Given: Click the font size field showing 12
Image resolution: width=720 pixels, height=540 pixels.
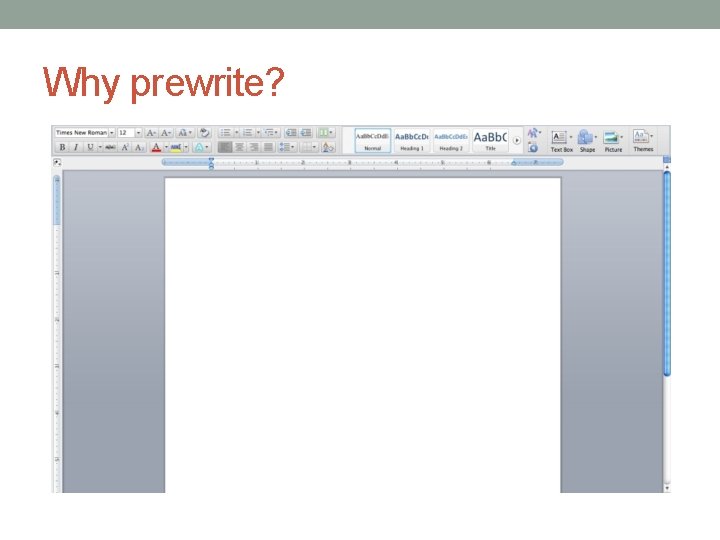Looking at the screenshot, I should [x=126, y=132].
